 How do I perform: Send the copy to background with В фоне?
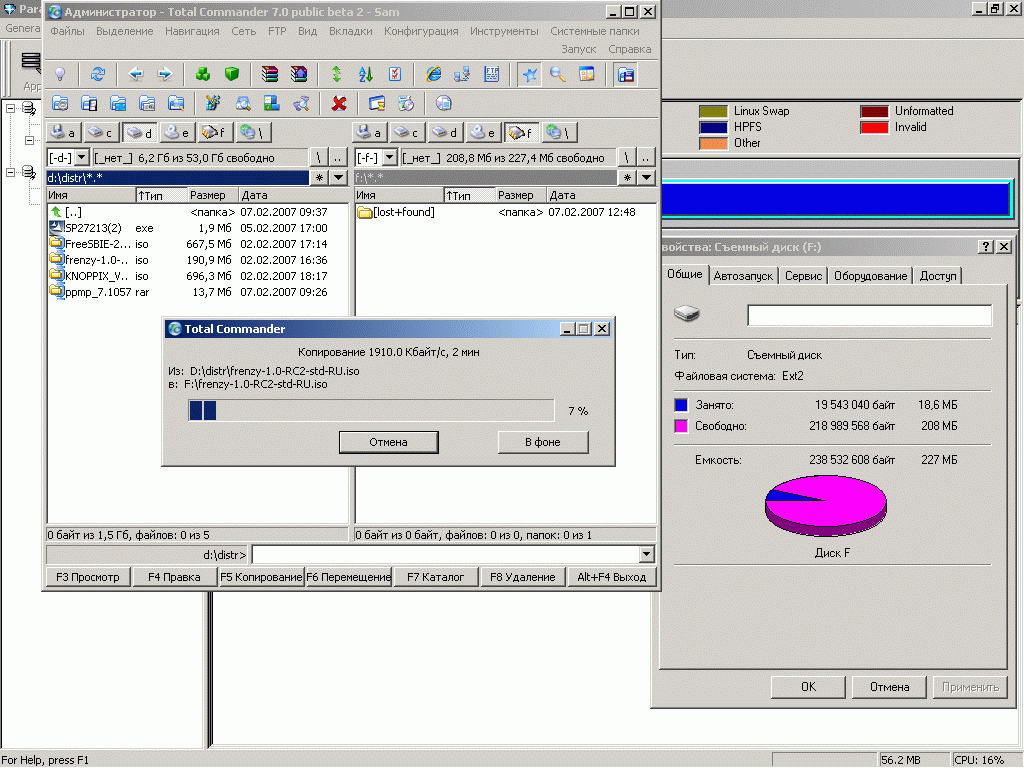[x=543, y=442]
